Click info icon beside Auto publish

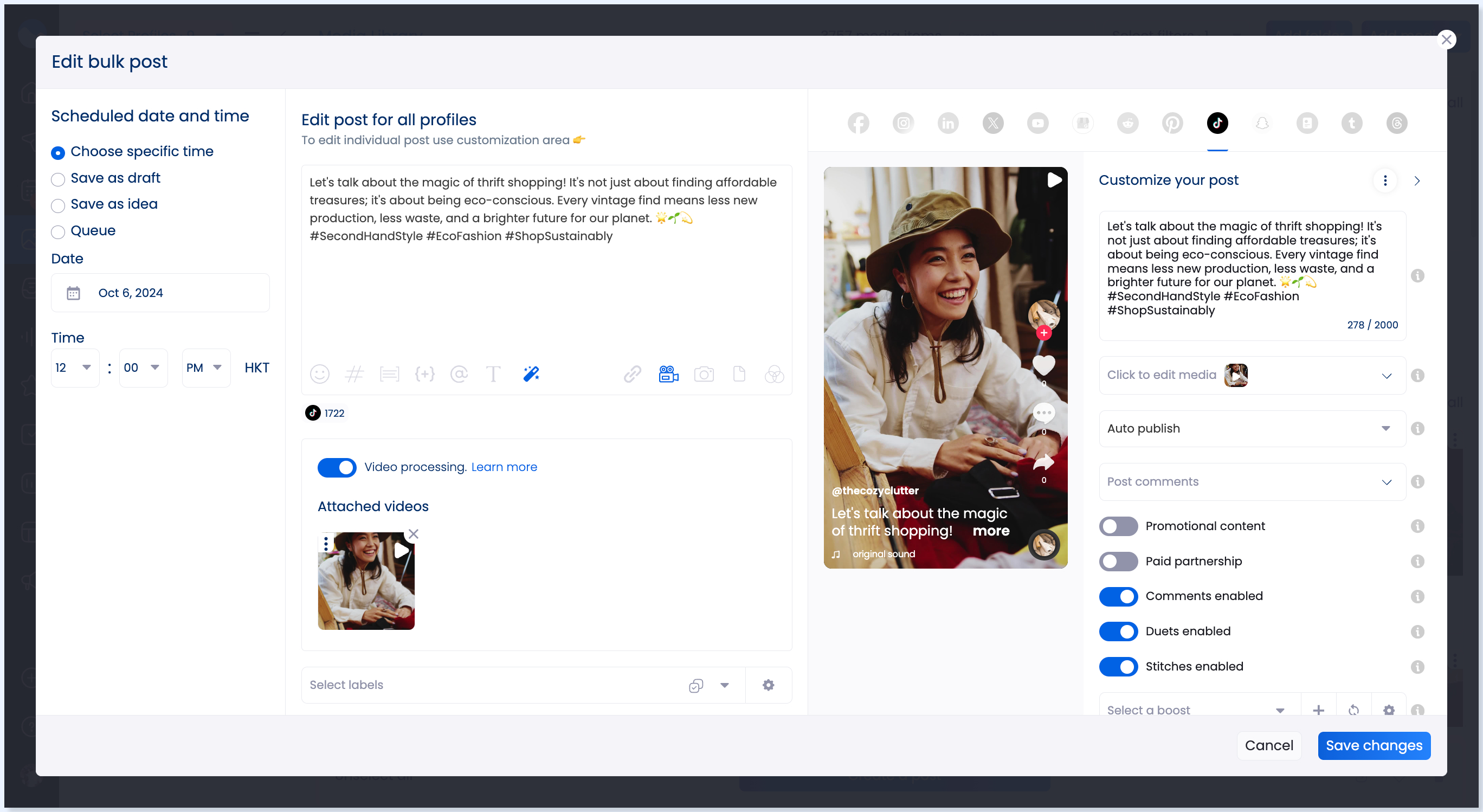pos(1417,428)
